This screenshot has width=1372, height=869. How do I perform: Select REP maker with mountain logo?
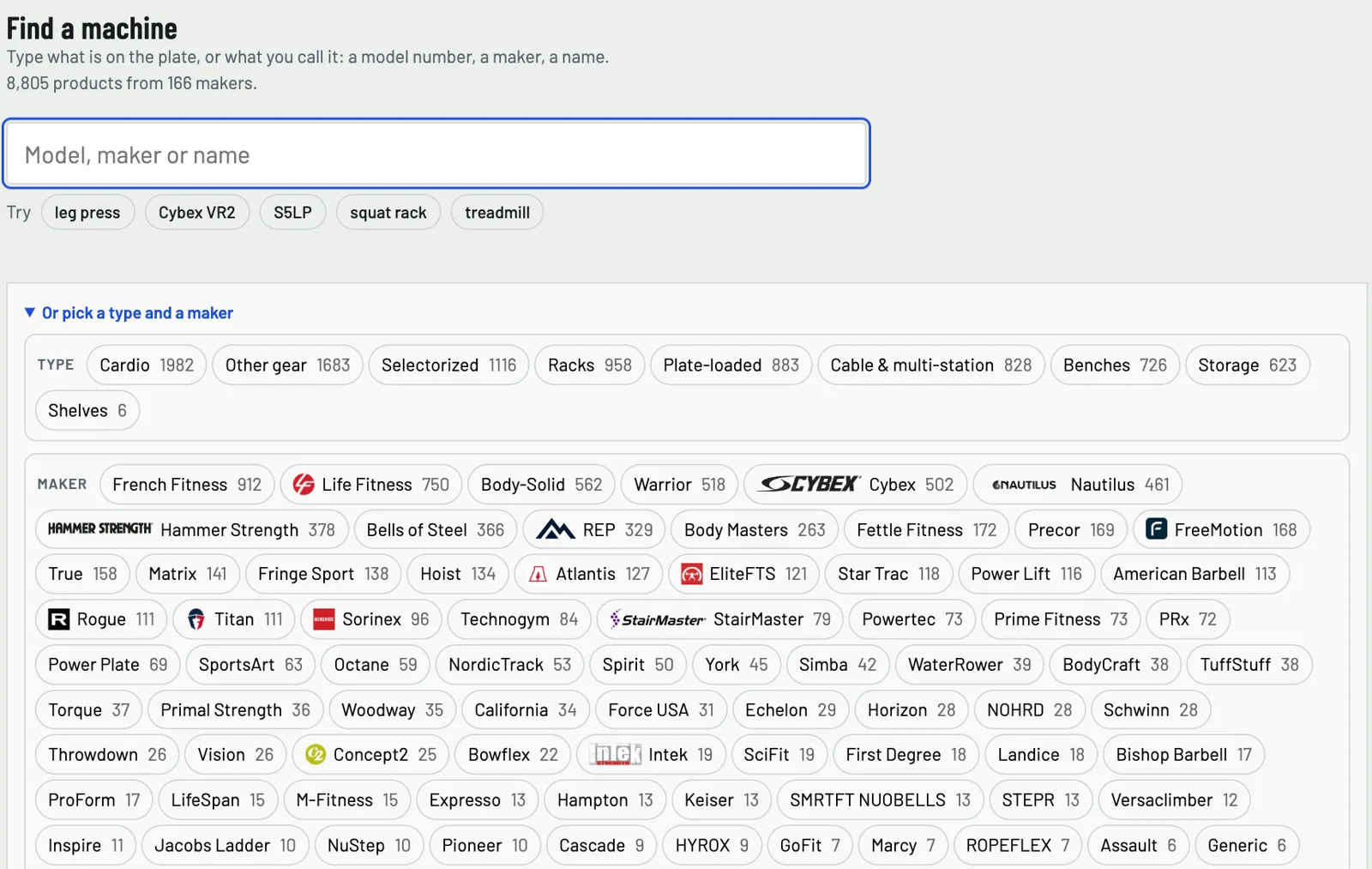tap(594, 530)
